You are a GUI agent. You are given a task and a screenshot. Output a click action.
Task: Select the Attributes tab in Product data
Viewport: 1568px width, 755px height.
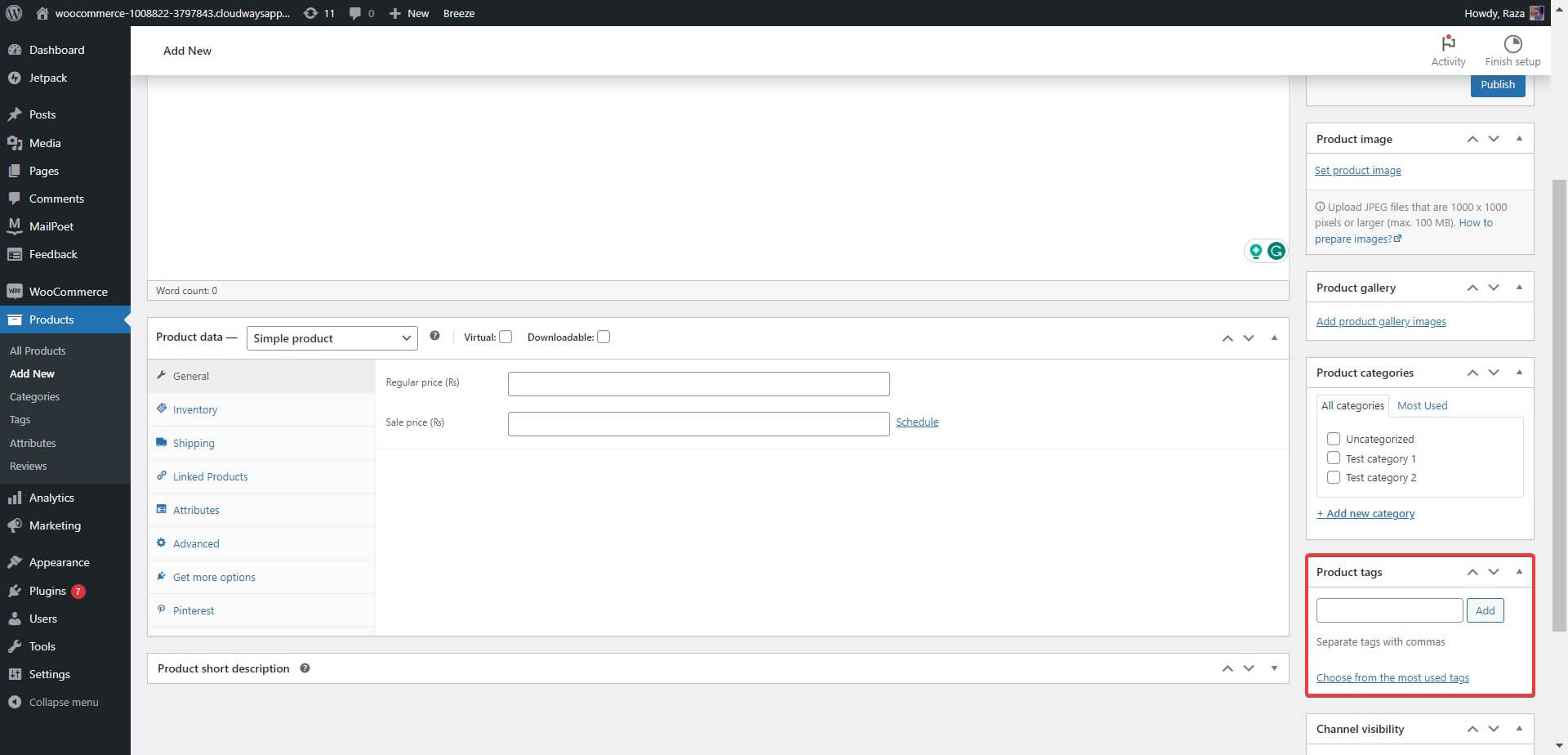pyautogui.click(x=261, y=510)
